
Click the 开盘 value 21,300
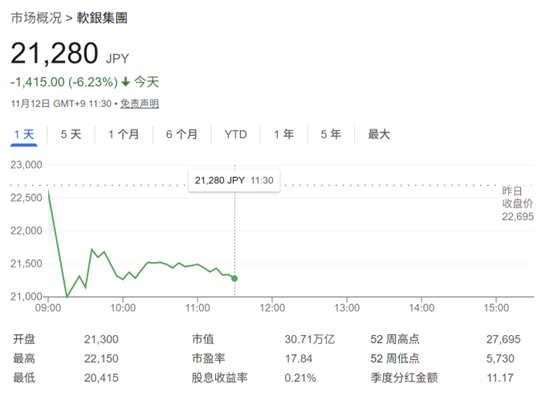(101, 339)
